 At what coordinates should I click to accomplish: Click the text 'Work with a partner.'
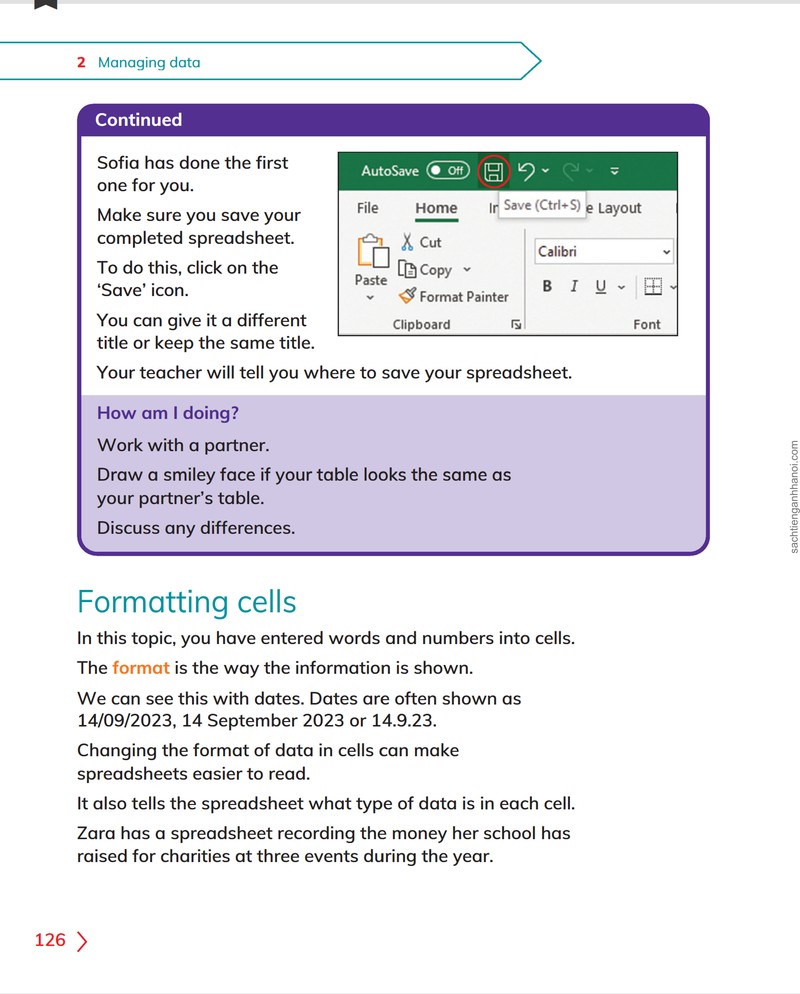coord(183,445)
